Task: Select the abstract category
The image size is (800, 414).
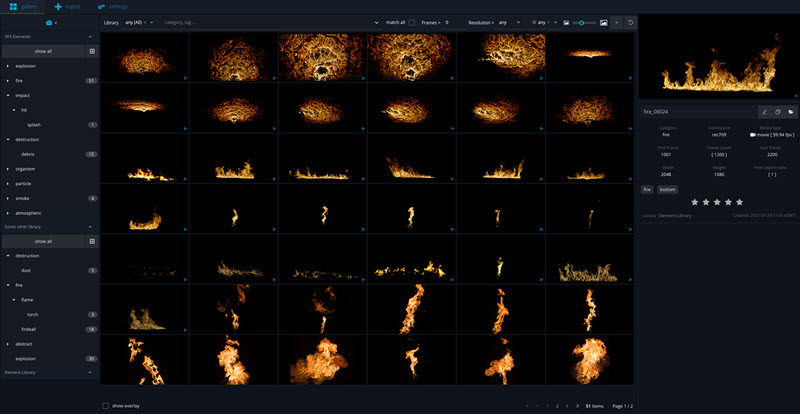Action: [23, 344]
